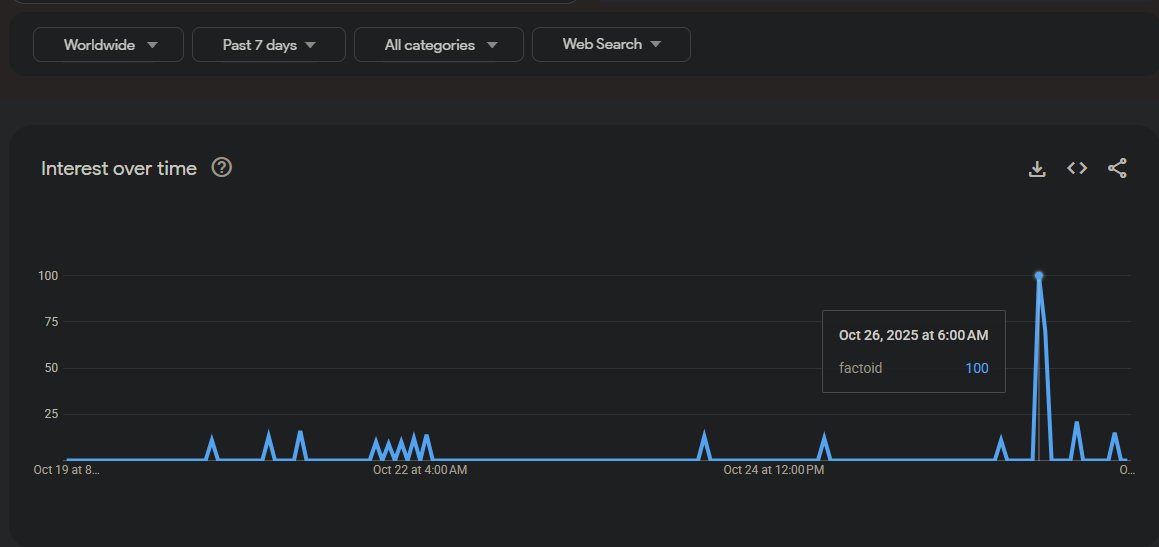Click the peak data point at 100

[1039, 276]
